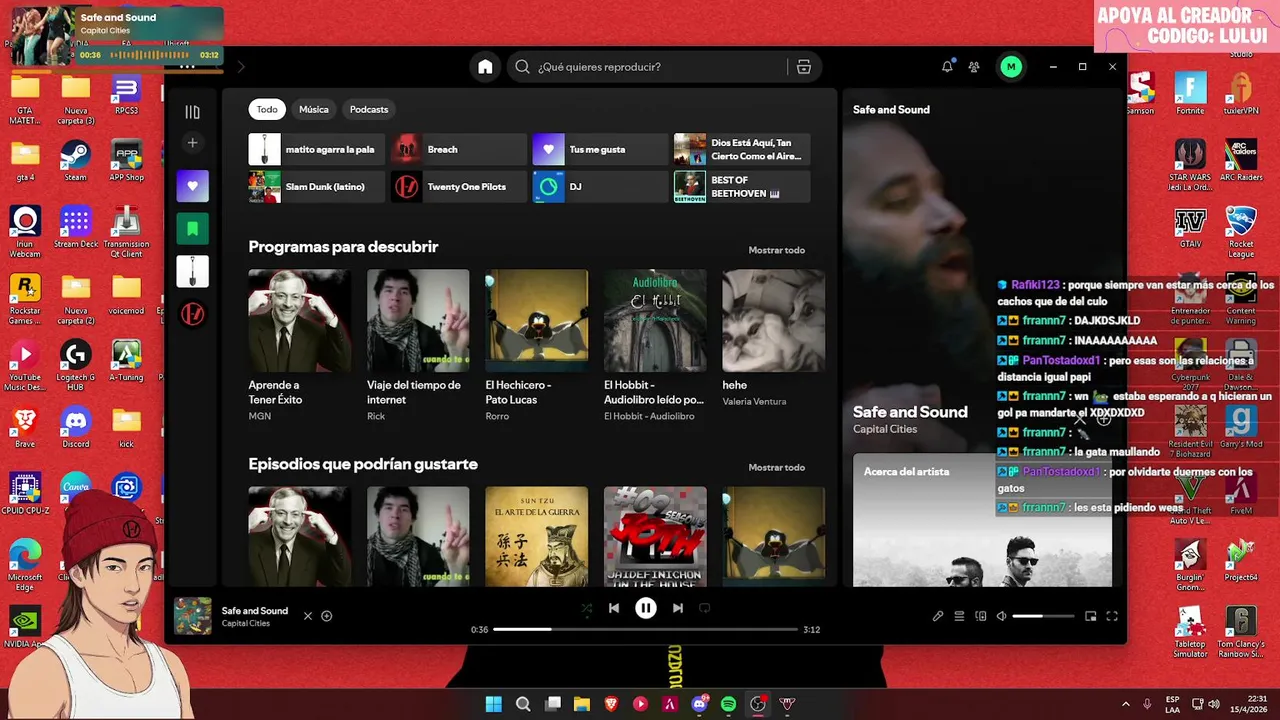
Task: Open the notifications bell in Spotify
Action: [947, 67]
